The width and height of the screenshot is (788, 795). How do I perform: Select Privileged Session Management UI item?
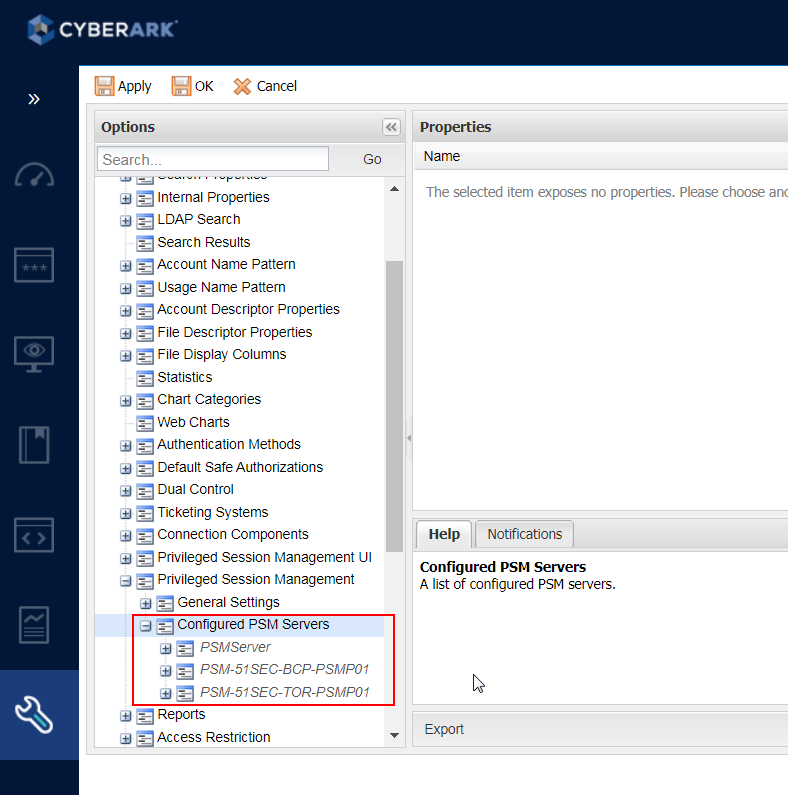point(264,557)
